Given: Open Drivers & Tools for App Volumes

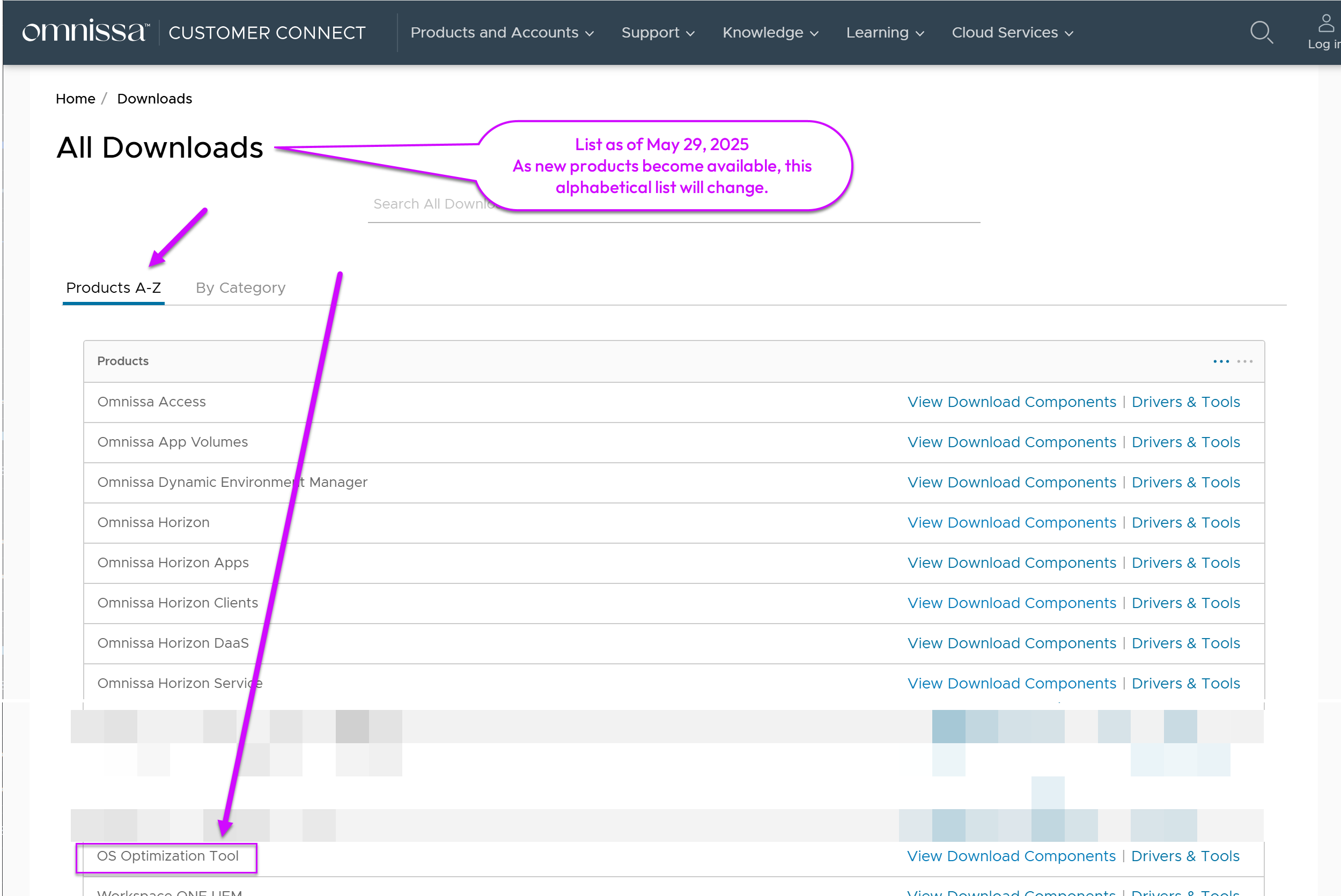Looking at the screenshot, I should [x=1185, y=442].
